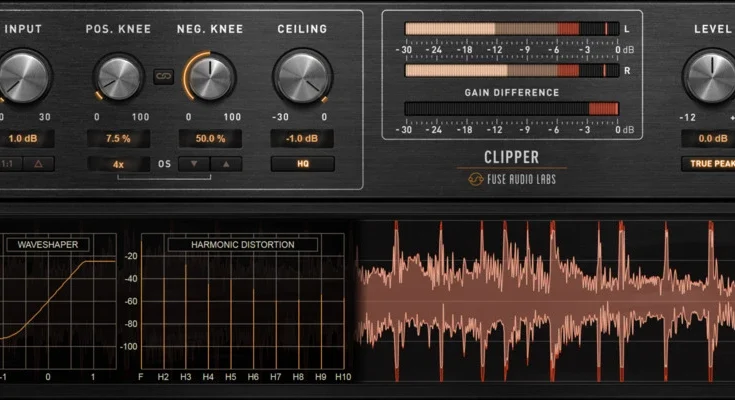Screen dimensions: 735x400
Task: Toggle the 1:1 button under Input
Action: click(x=7, y=163)
